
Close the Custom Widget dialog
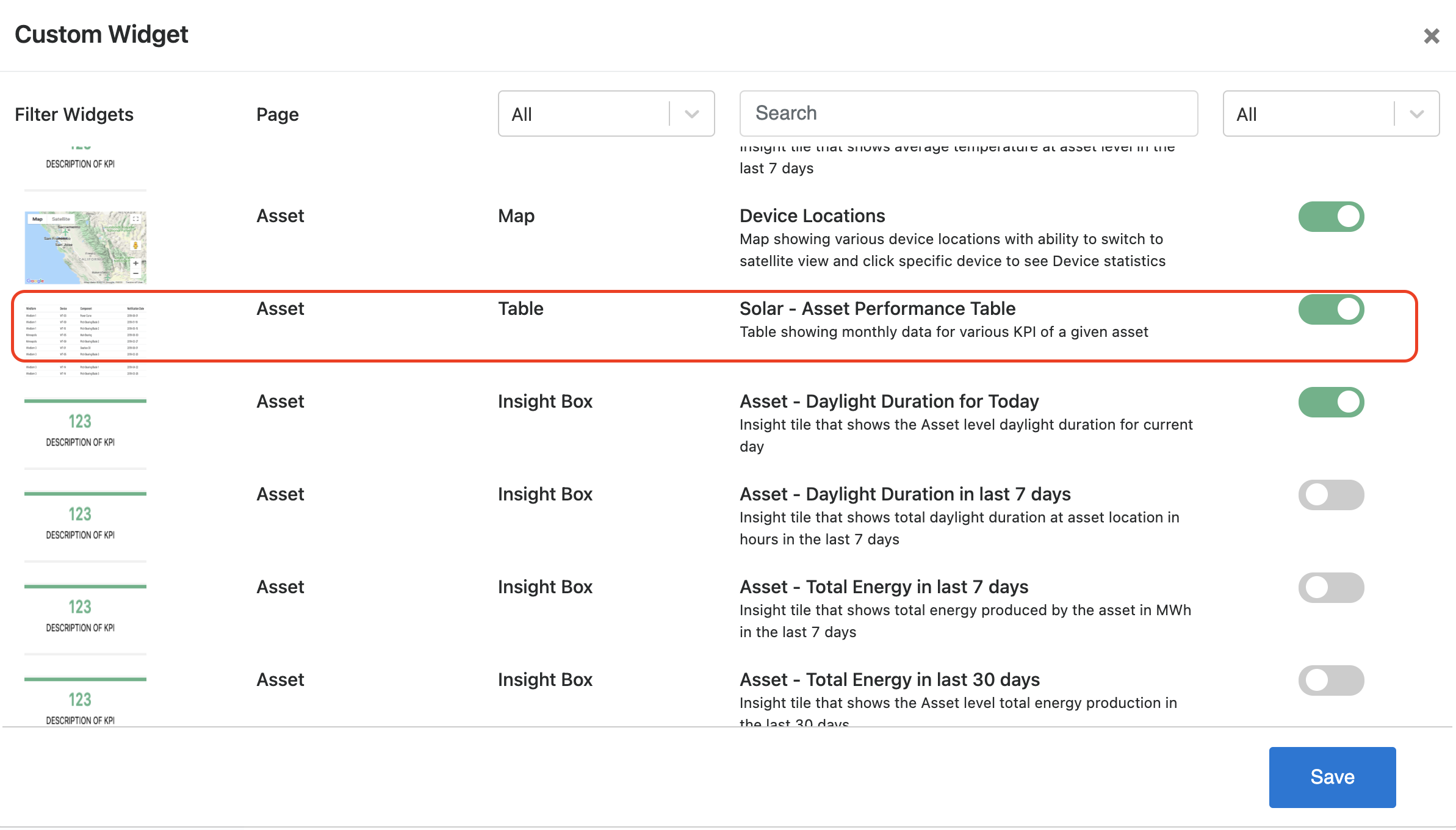(x=1431, y=36)
